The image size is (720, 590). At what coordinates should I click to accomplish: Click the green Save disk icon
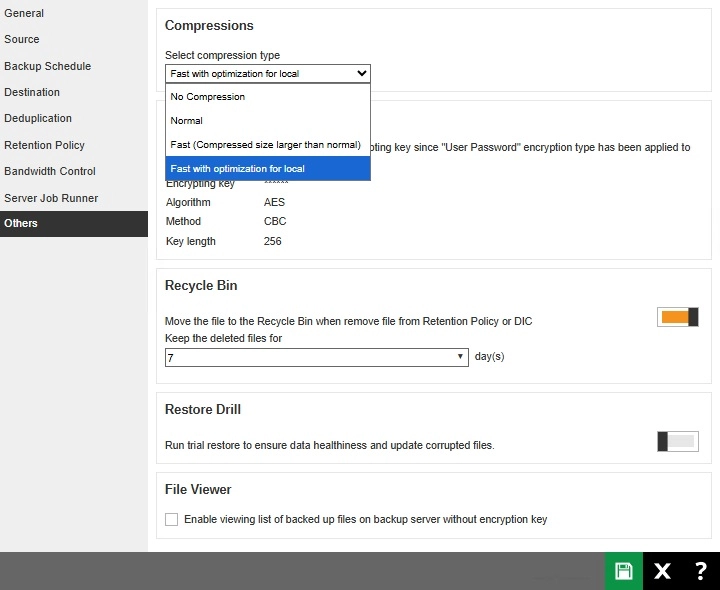point(624,571)
